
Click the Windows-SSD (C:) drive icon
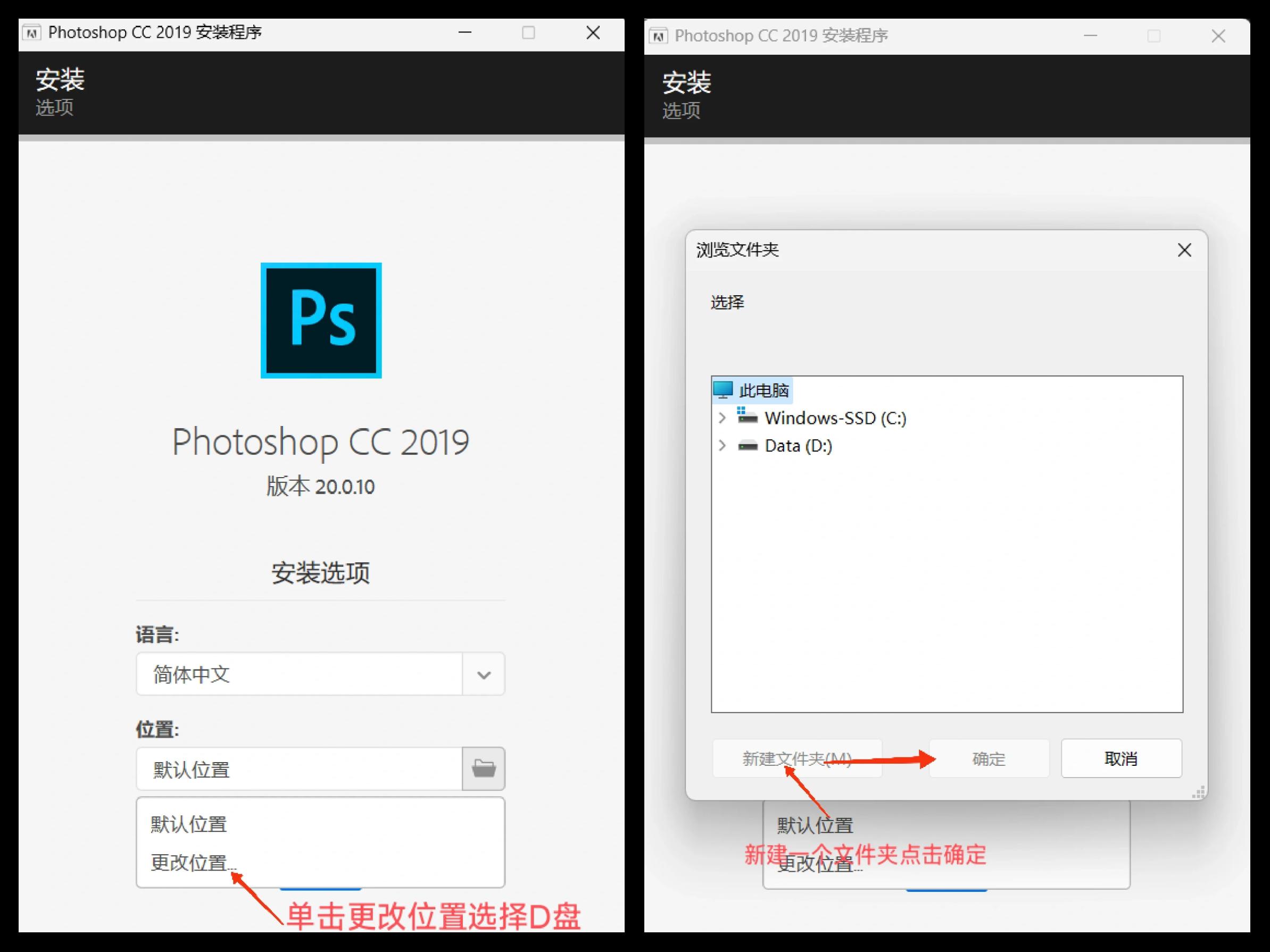746,417
